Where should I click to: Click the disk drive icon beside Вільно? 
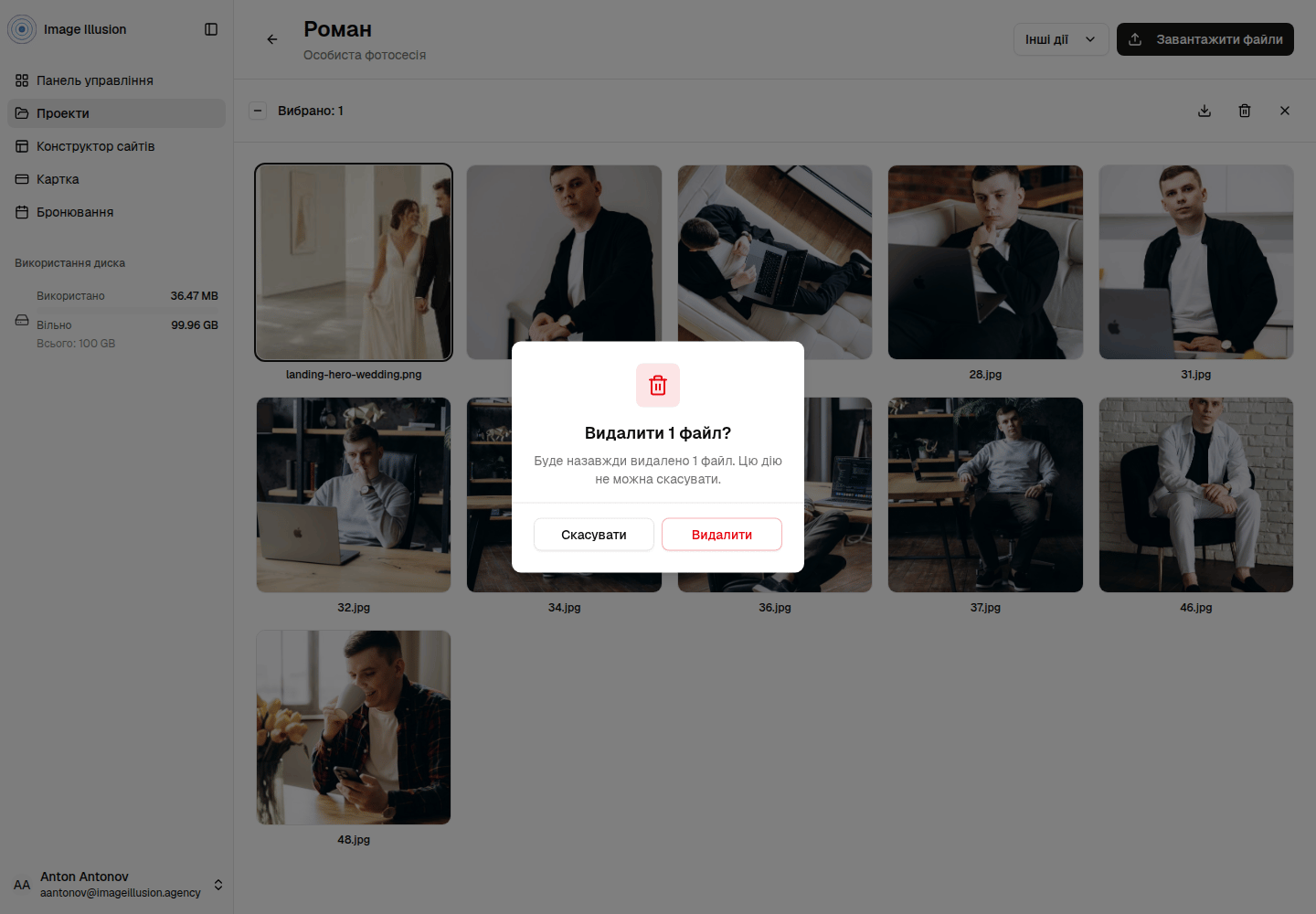(22, 320)
